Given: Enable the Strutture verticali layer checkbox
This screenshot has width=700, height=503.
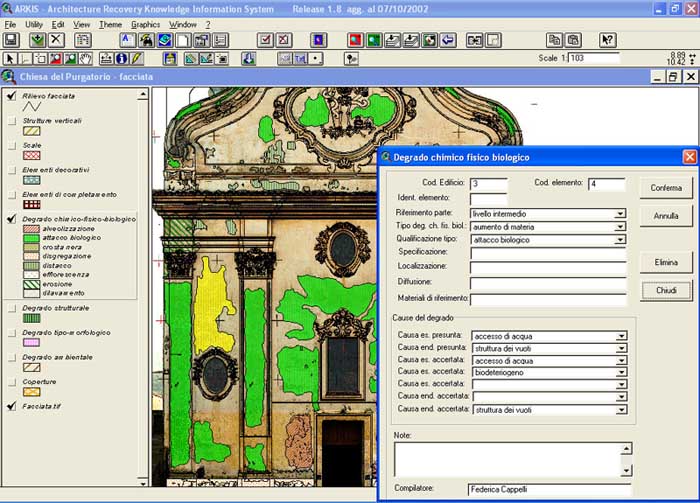Looking at the screenshot, I should click(10, 120).
